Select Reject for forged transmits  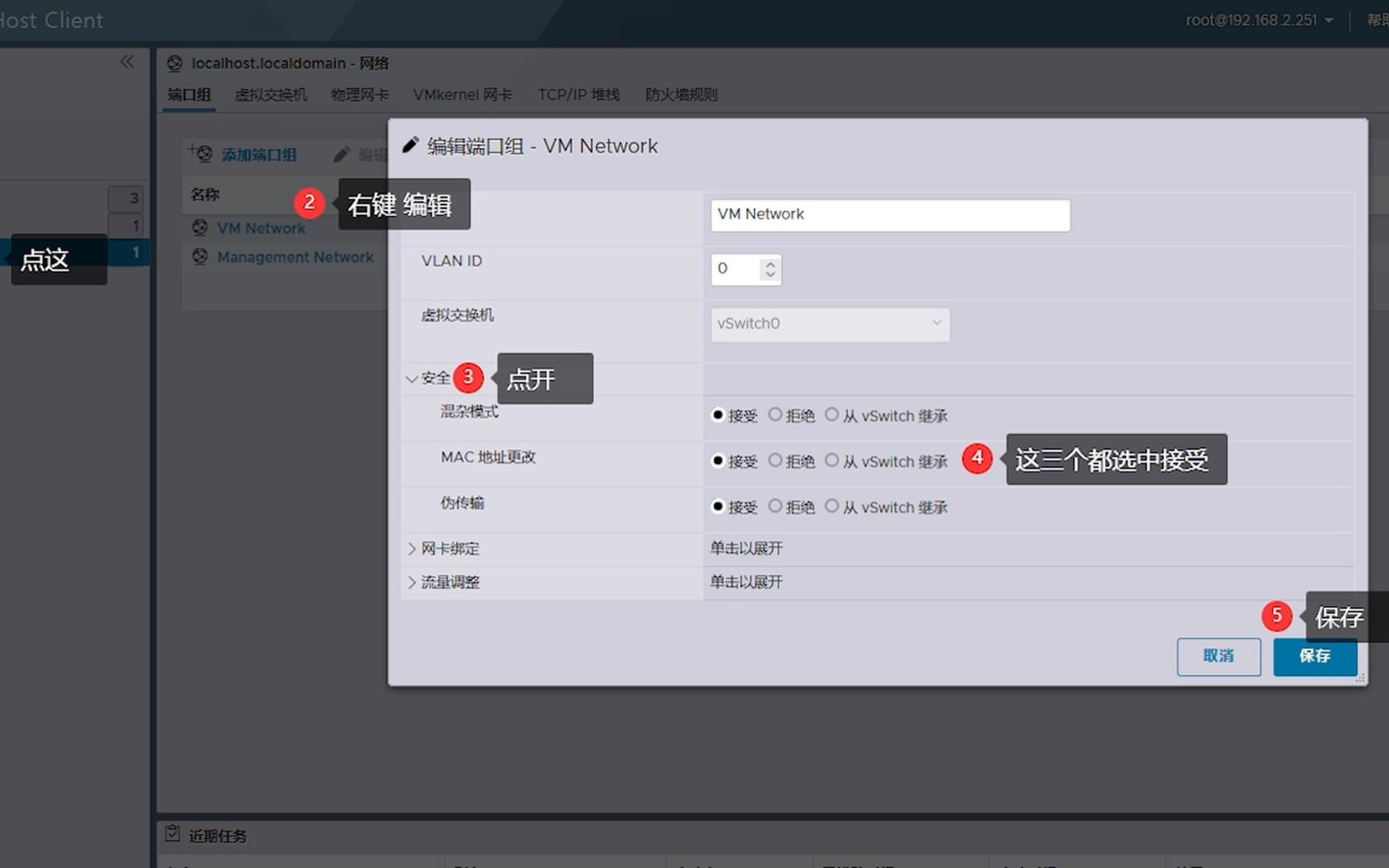775,506
